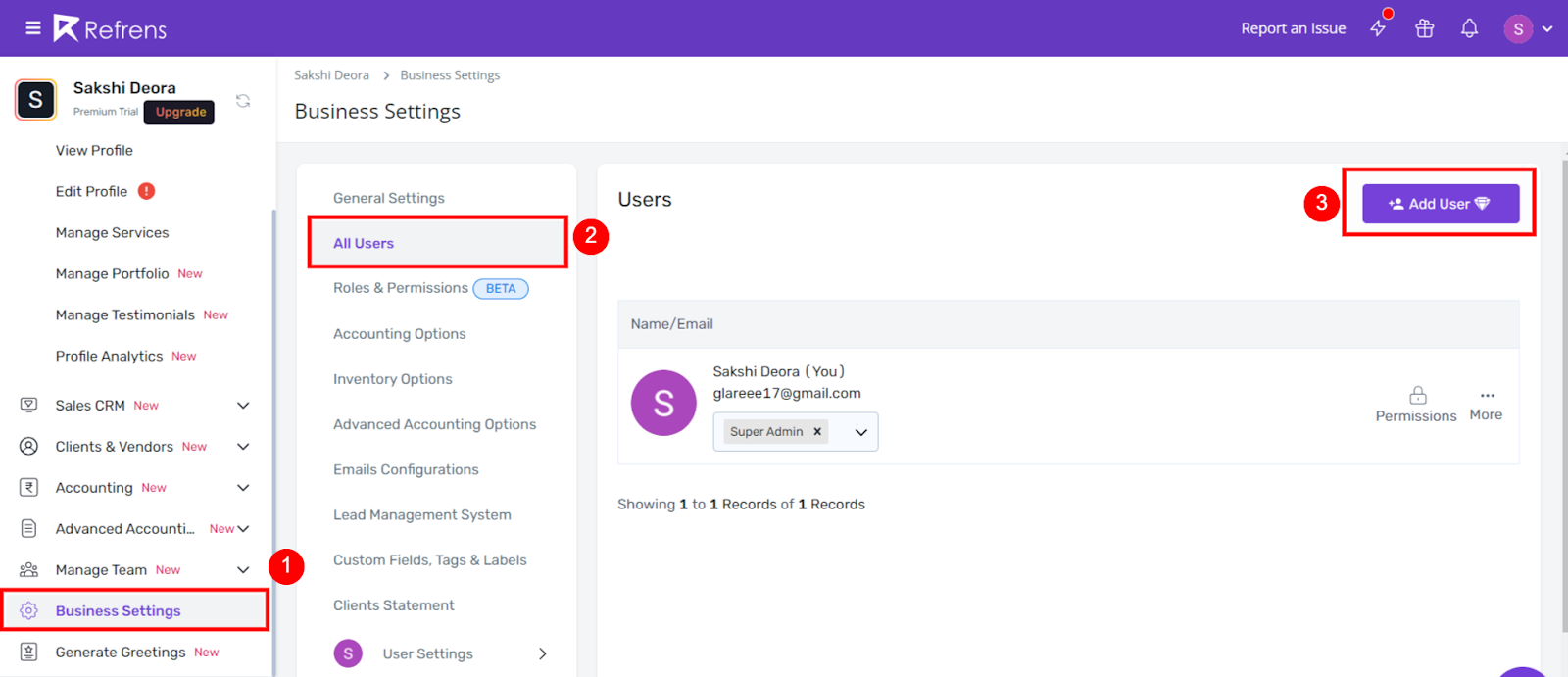Expand the Sales CRM chevron
This screenshot has width=1568, height=677.
pos(243,406)
